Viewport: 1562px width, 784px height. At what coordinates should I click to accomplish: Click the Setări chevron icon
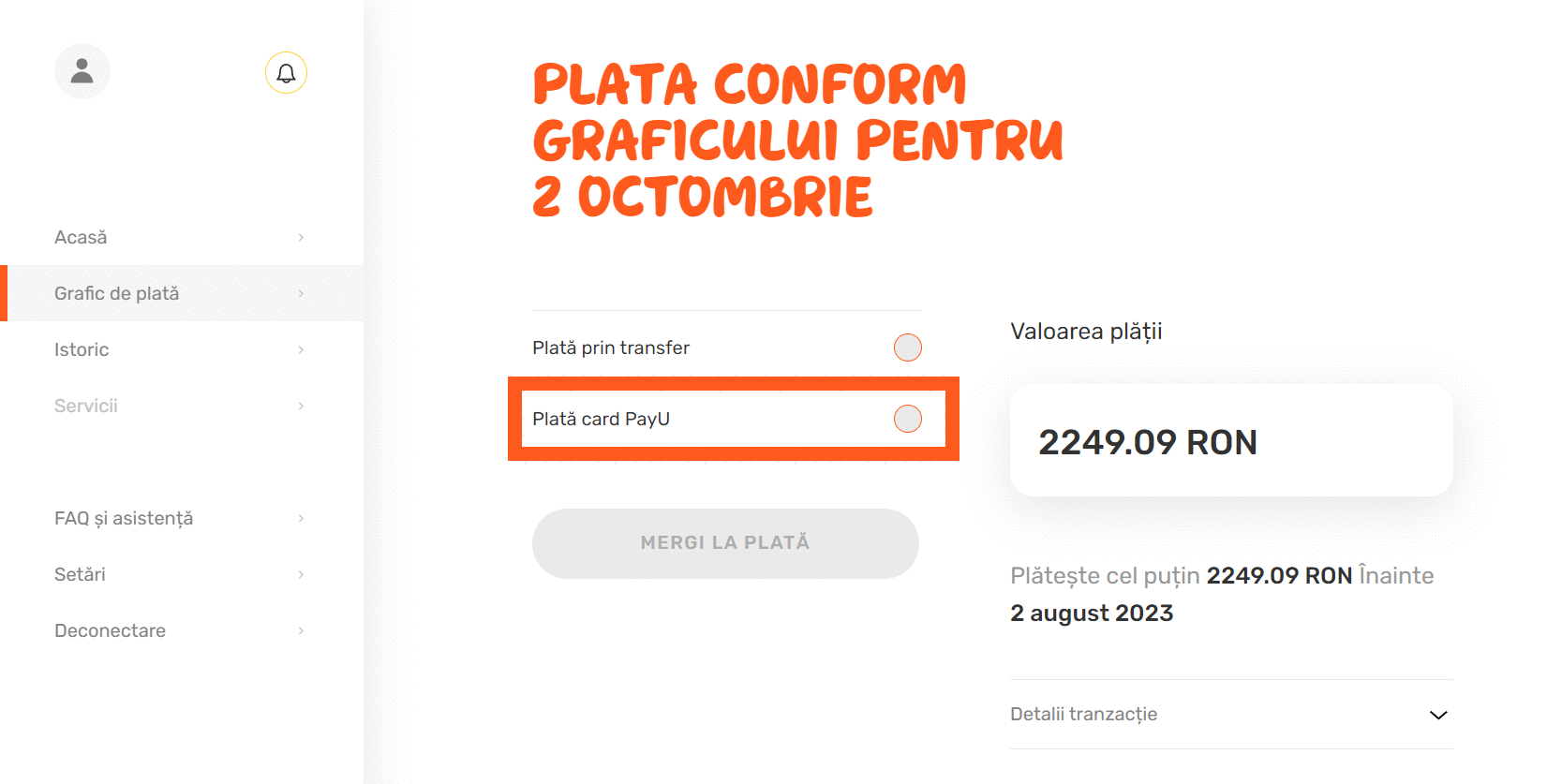(301, 574)
